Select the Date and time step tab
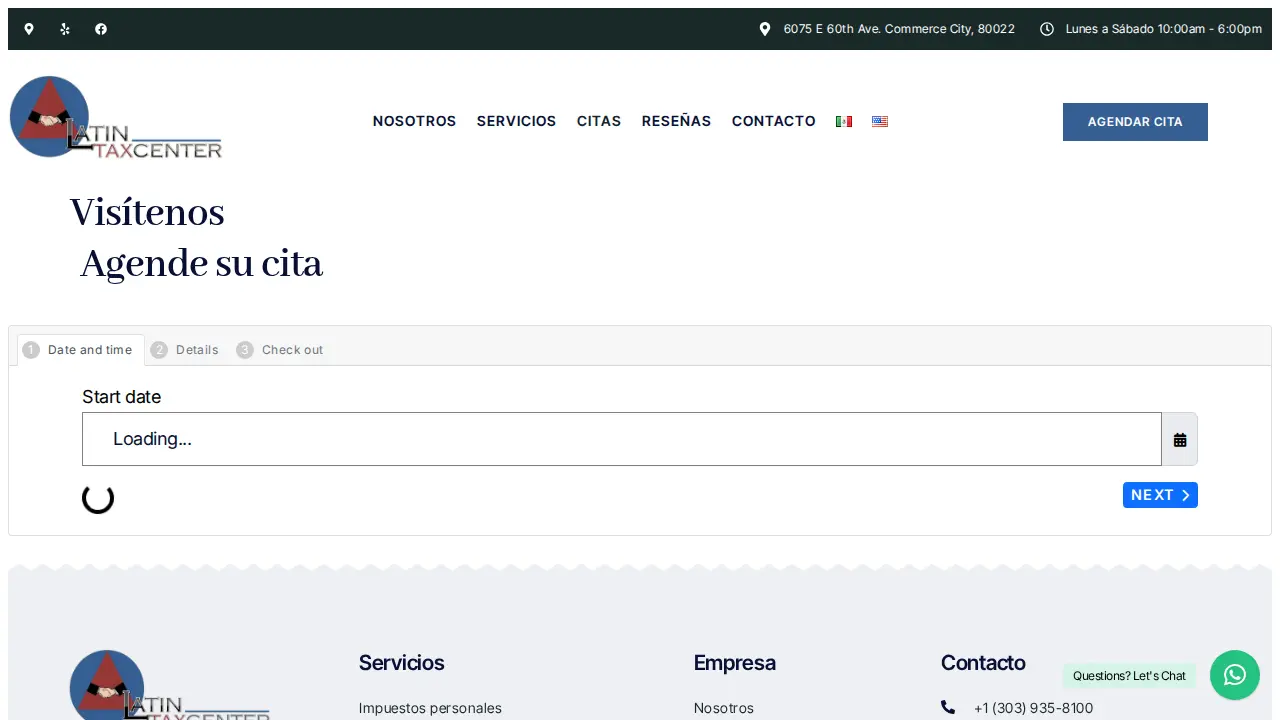Image resolution: width=1280 pixels, height=720 pixels. 81,350
